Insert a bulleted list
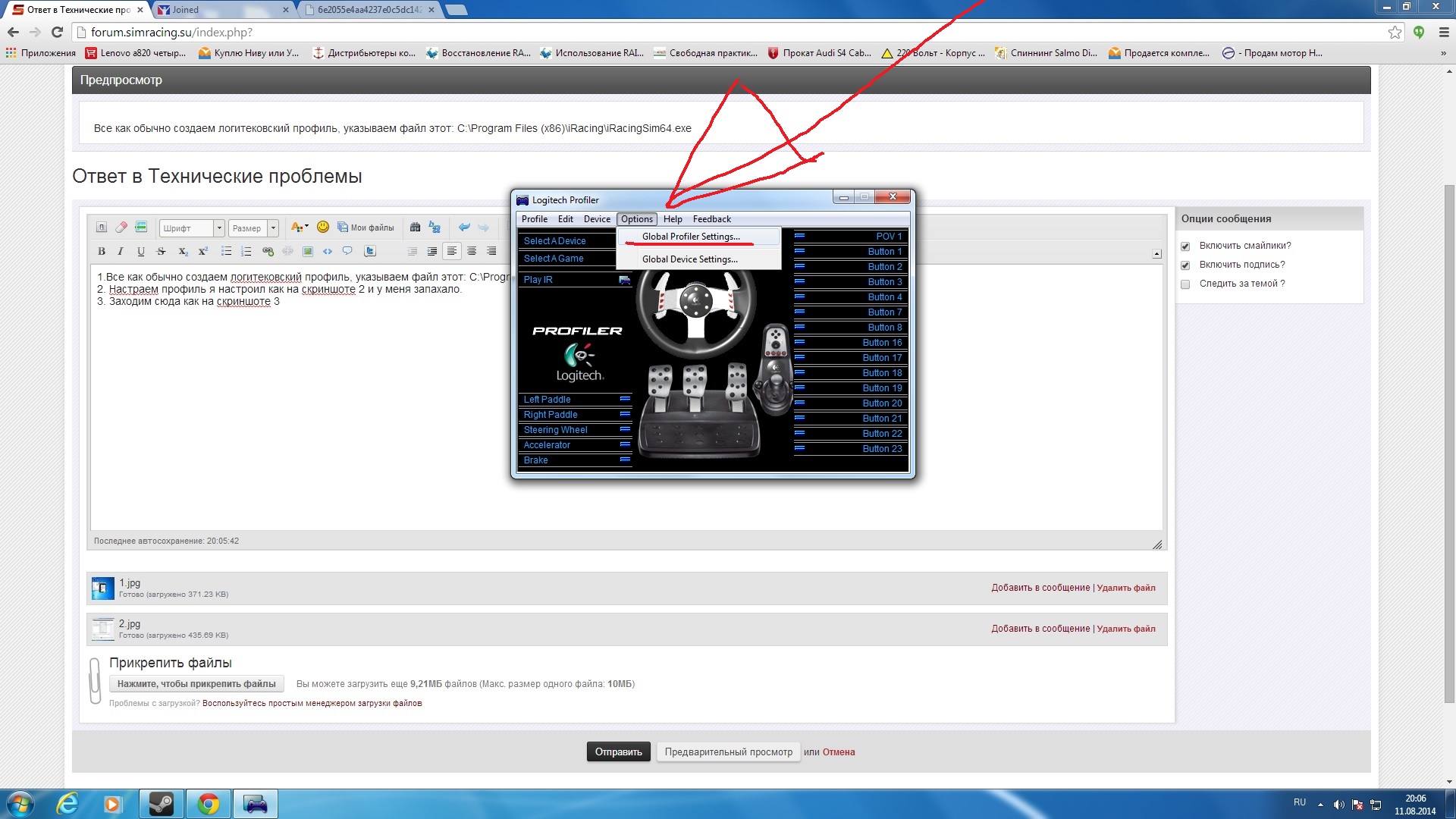 pos(226,251)
